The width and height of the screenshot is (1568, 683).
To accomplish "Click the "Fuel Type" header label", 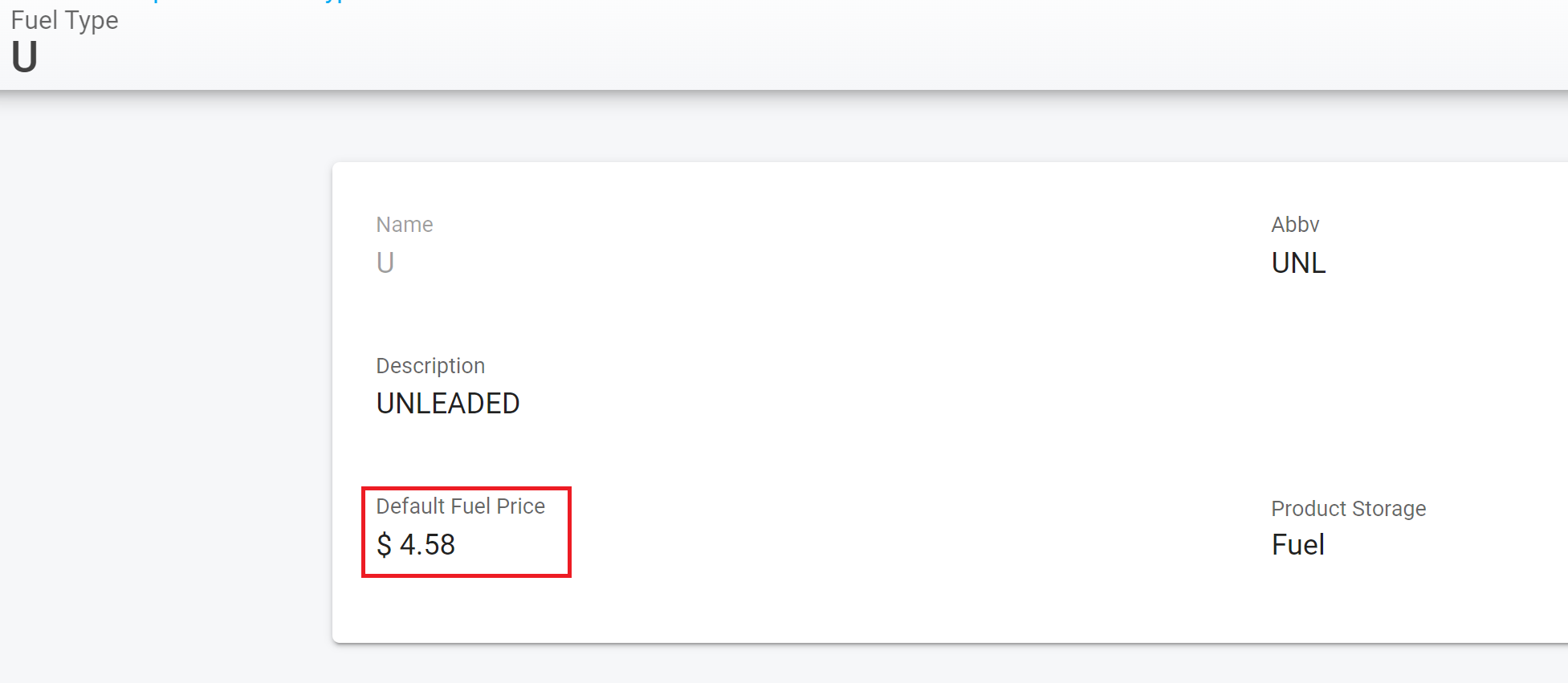I will coord(64,20).
